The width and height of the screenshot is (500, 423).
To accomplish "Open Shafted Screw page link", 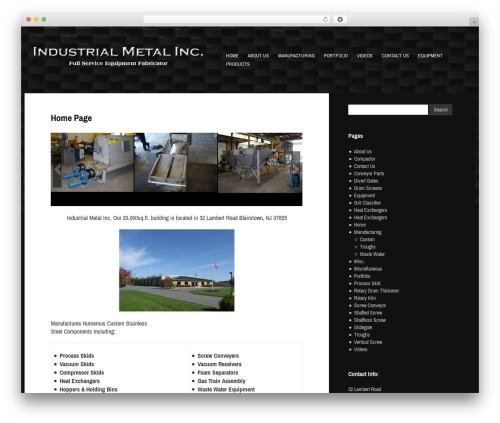I will (368, 313).
